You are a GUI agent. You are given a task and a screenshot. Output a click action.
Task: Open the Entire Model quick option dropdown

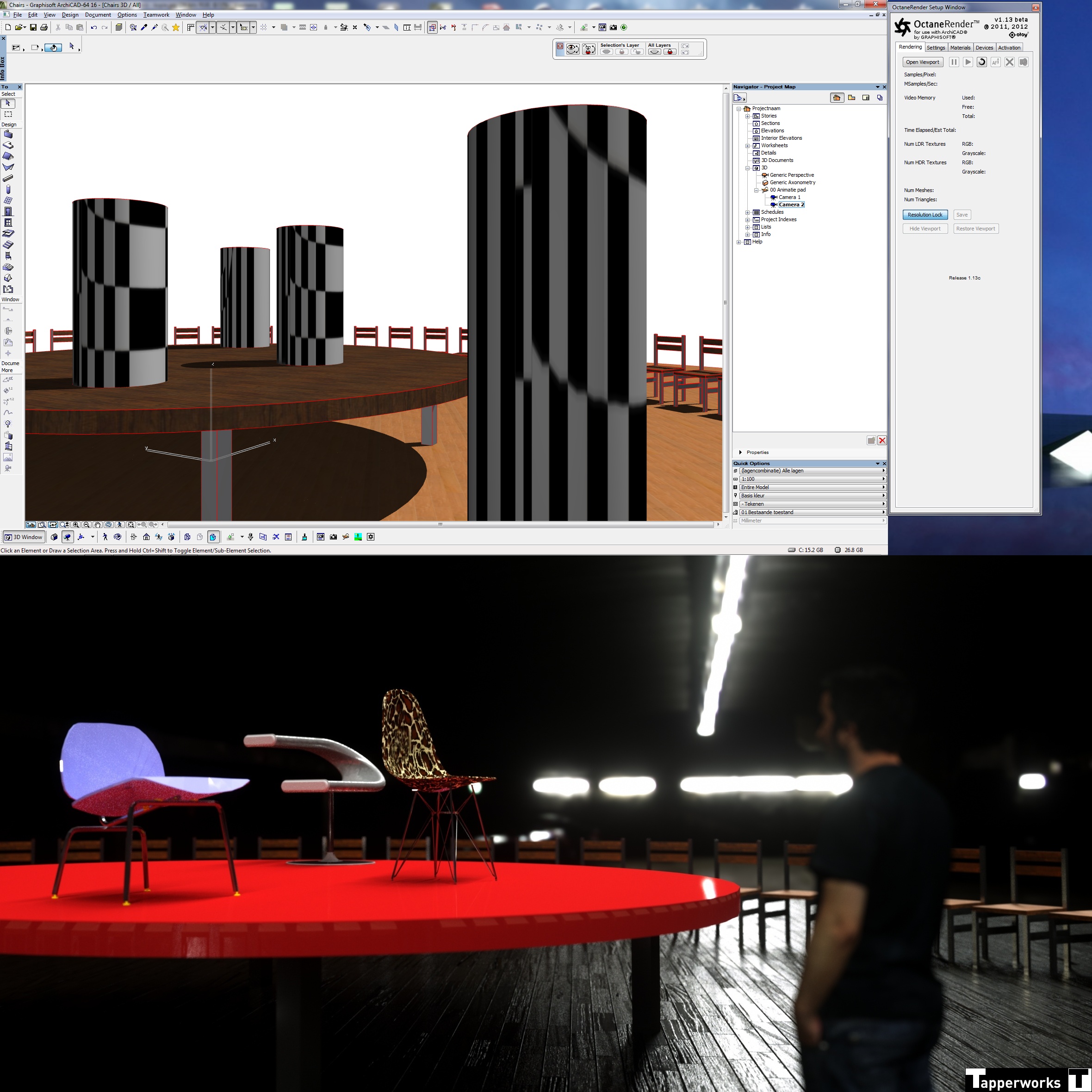[811, 487]
